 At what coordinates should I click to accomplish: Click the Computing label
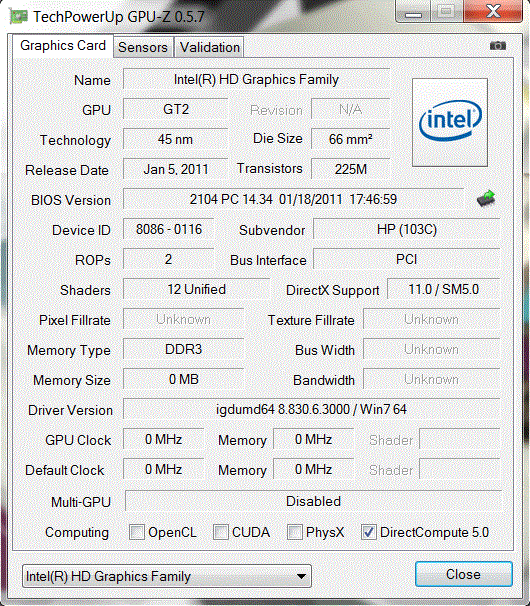[77, 533]
